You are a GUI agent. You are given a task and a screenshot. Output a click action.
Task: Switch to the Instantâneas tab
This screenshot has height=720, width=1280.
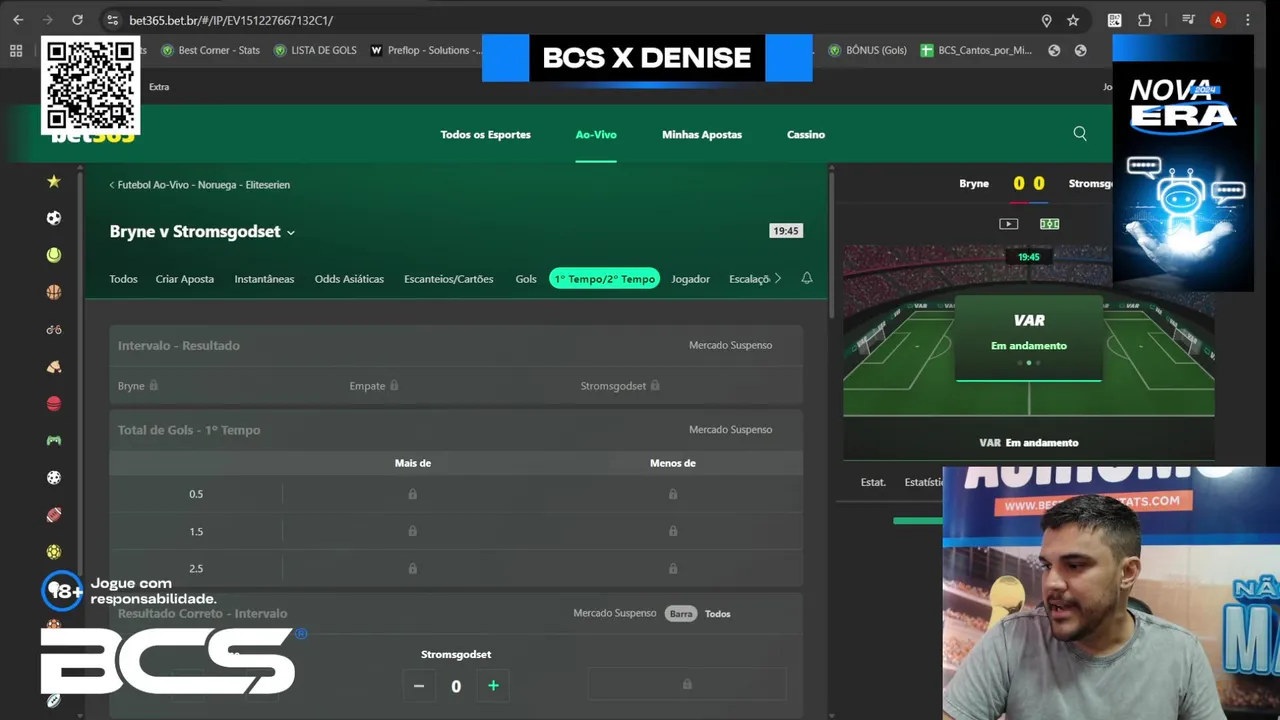click(x=264, y=279)
